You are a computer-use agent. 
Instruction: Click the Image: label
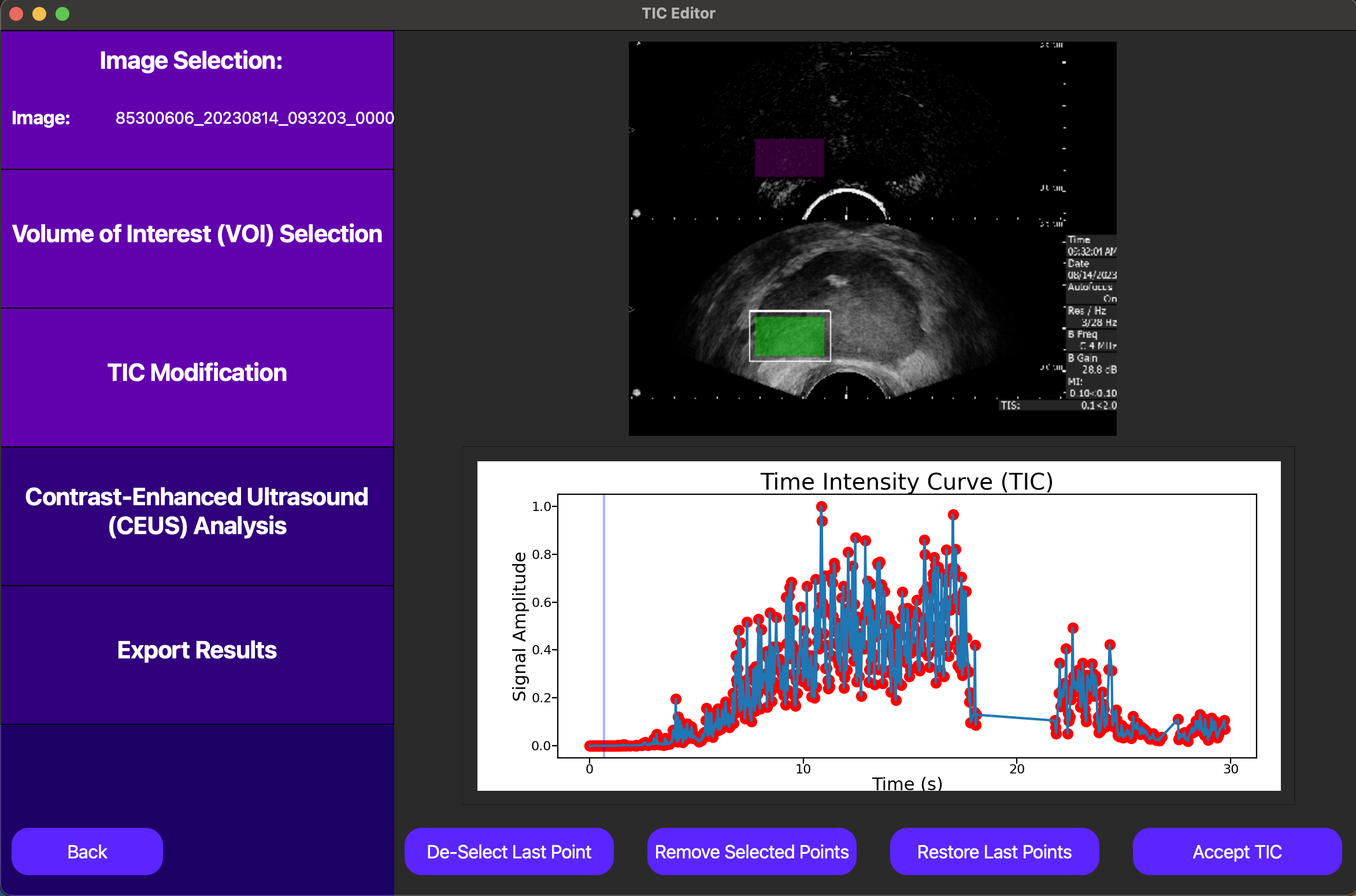click(41, 118)
